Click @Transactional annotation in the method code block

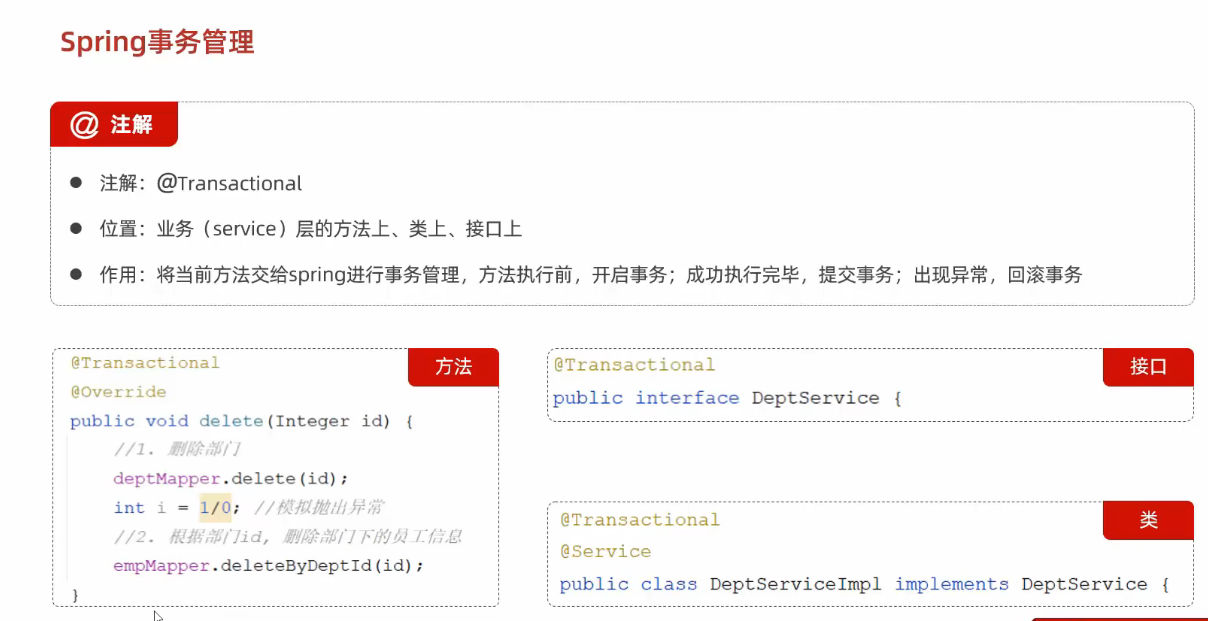[x=145, y=363]
